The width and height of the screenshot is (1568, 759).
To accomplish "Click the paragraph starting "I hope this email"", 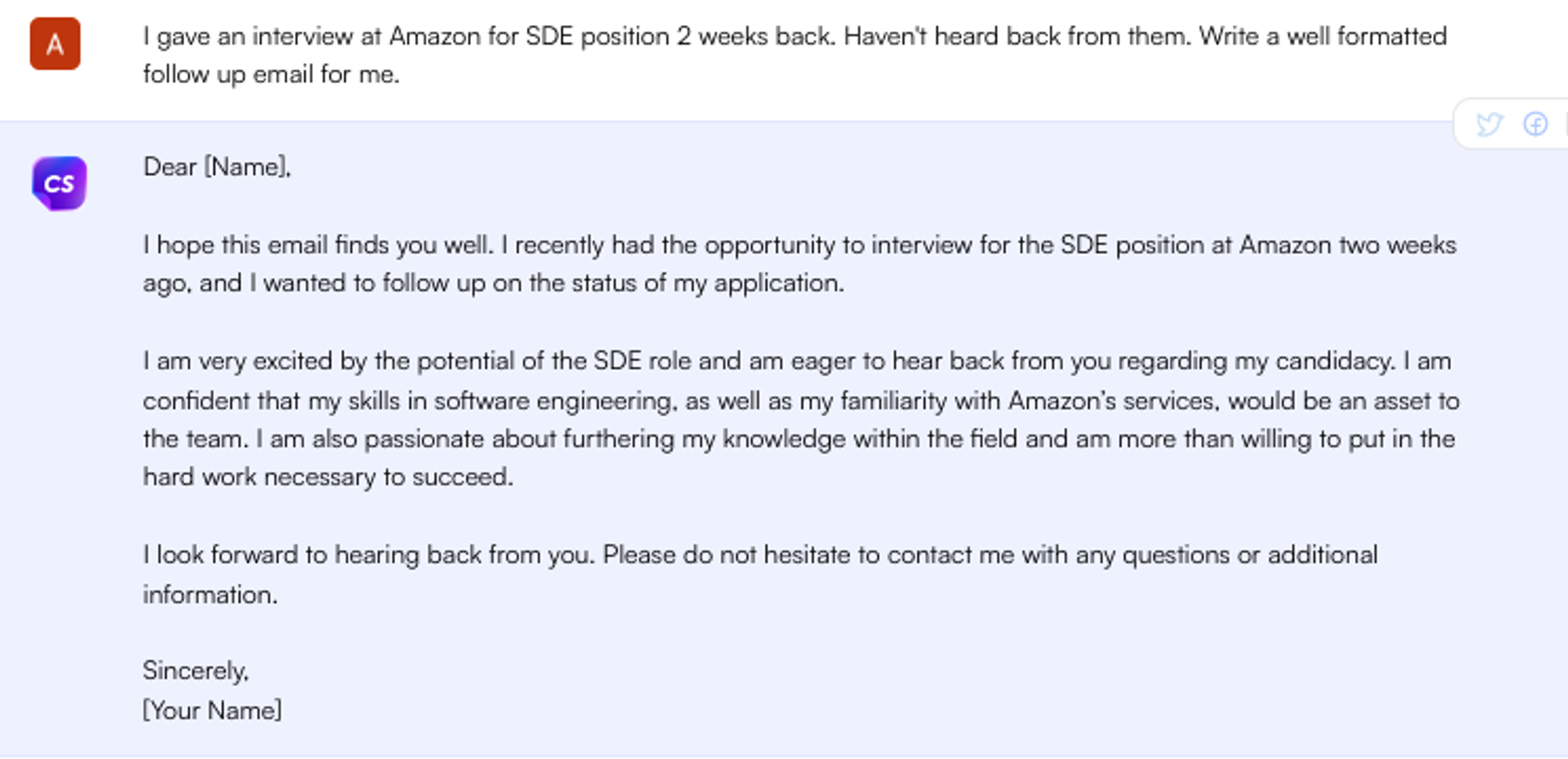I will point(784,263).
